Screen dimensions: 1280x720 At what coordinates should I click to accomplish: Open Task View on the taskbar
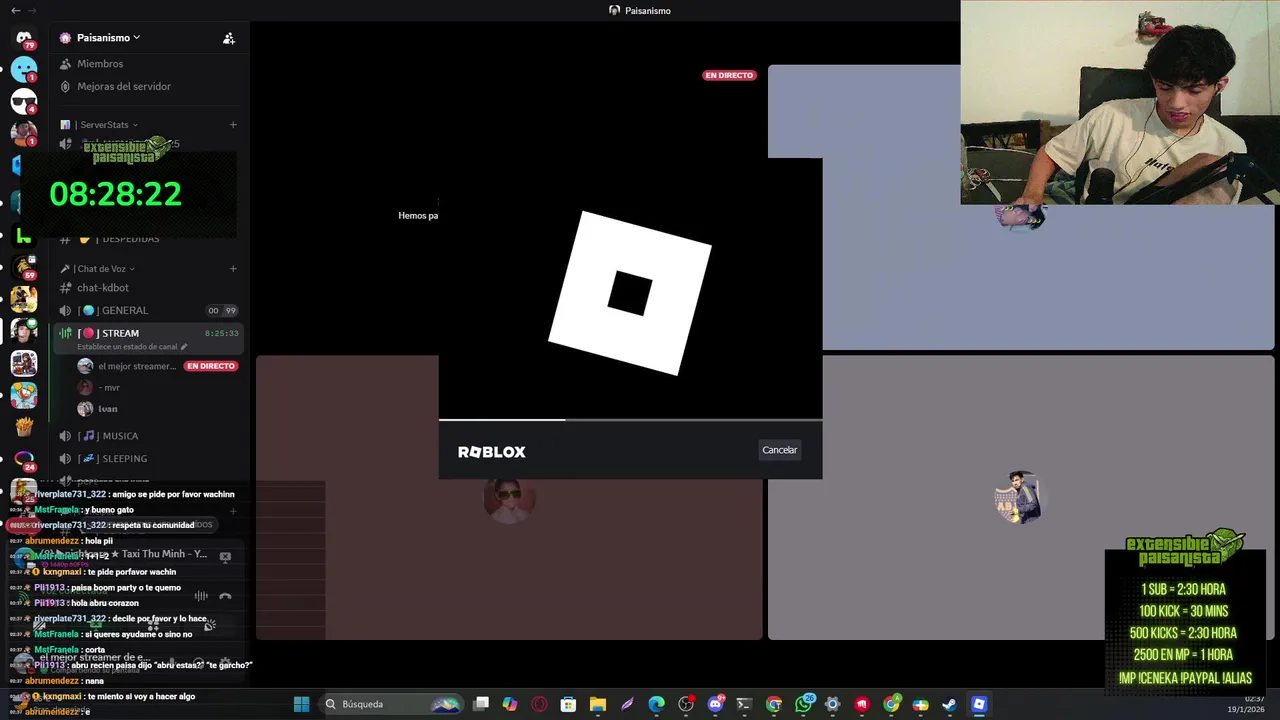coord(481,704)
